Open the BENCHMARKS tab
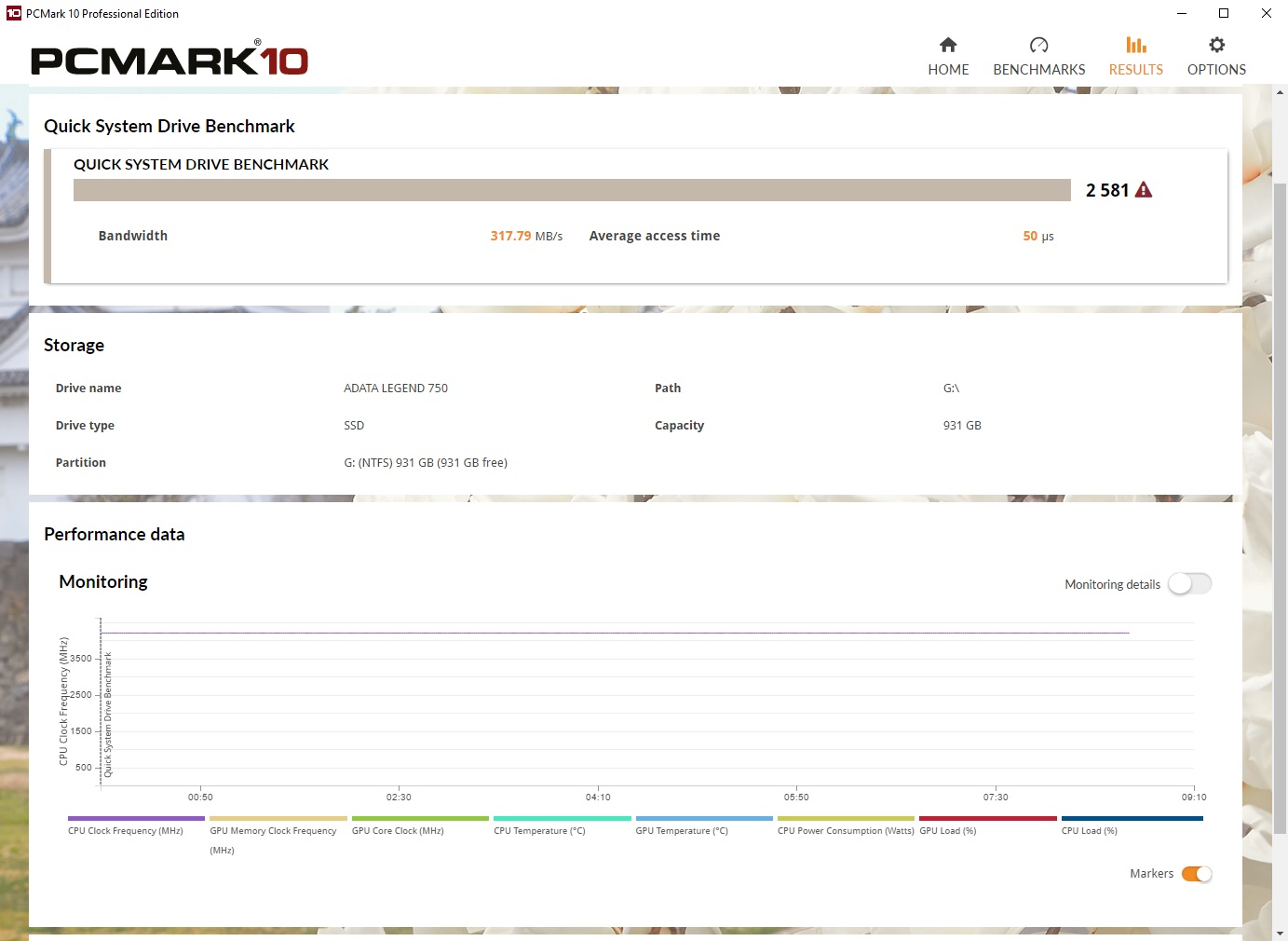The width and height of the screenshot is (1288, 941). point(1039,57)
